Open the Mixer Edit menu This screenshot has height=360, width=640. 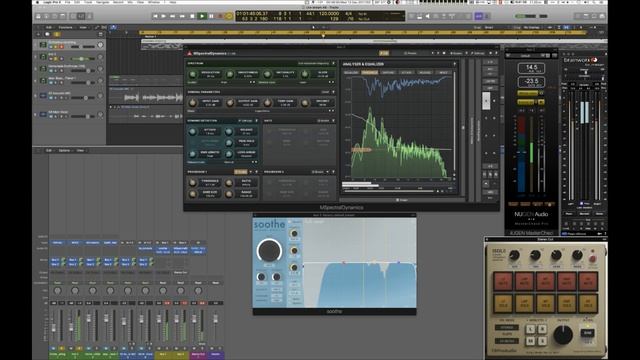tap(49, 151)
